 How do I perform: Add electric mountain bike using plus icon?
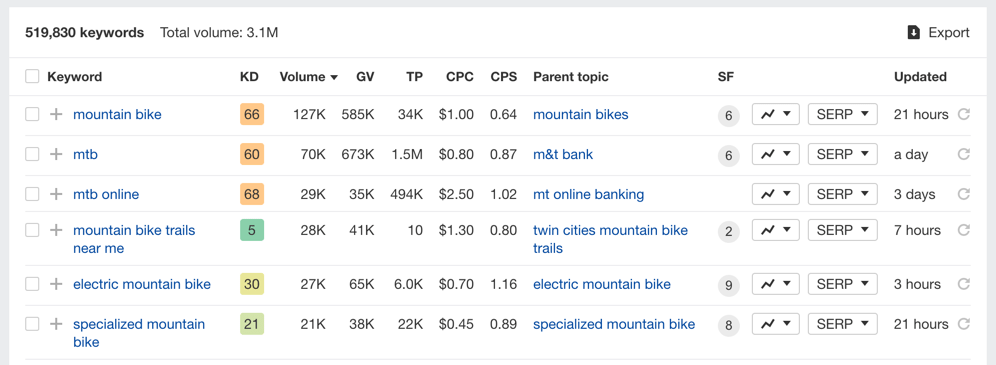click(x=57, y=284)
